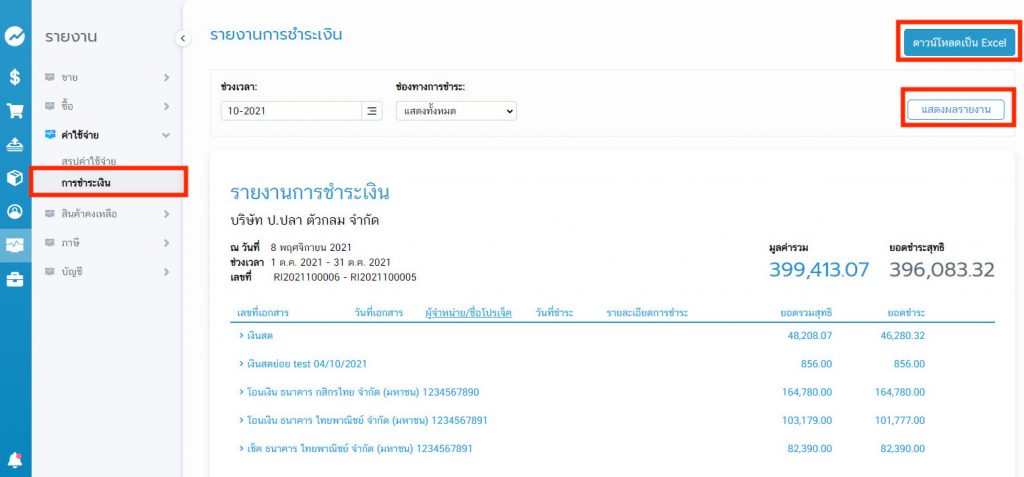Collapse the sidebar using arrow button
The image size is (1024, 477).
pos(183,39)
